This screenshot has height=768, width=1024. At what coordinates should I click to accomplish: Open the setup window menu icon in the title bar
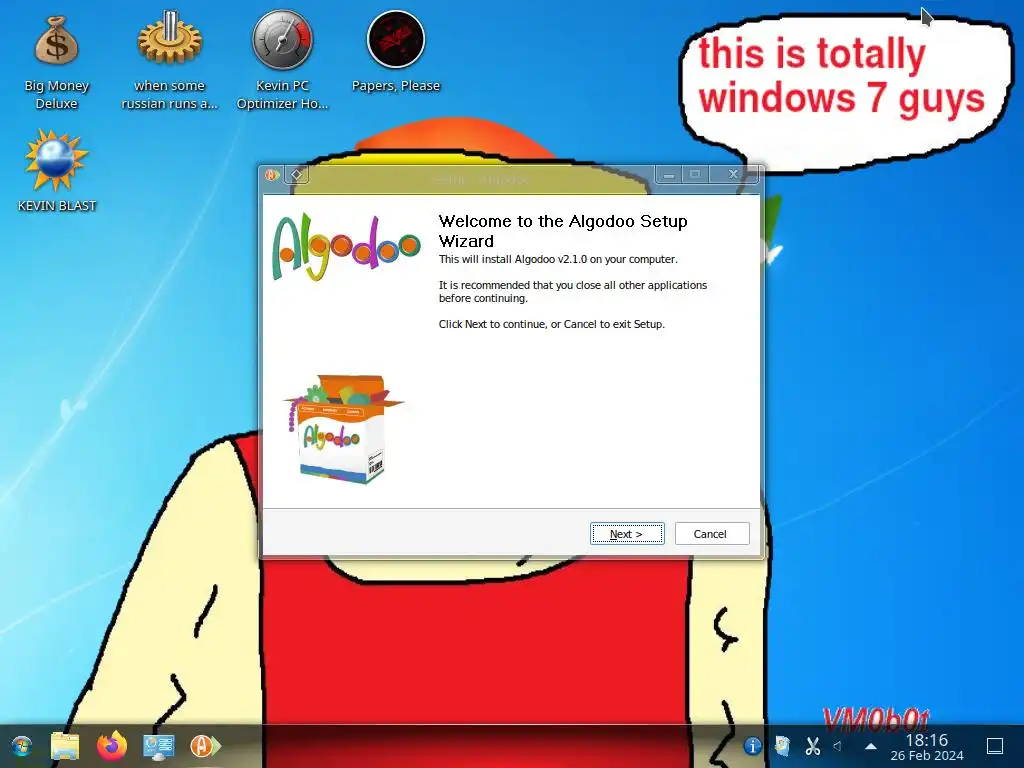pos(272,175)
